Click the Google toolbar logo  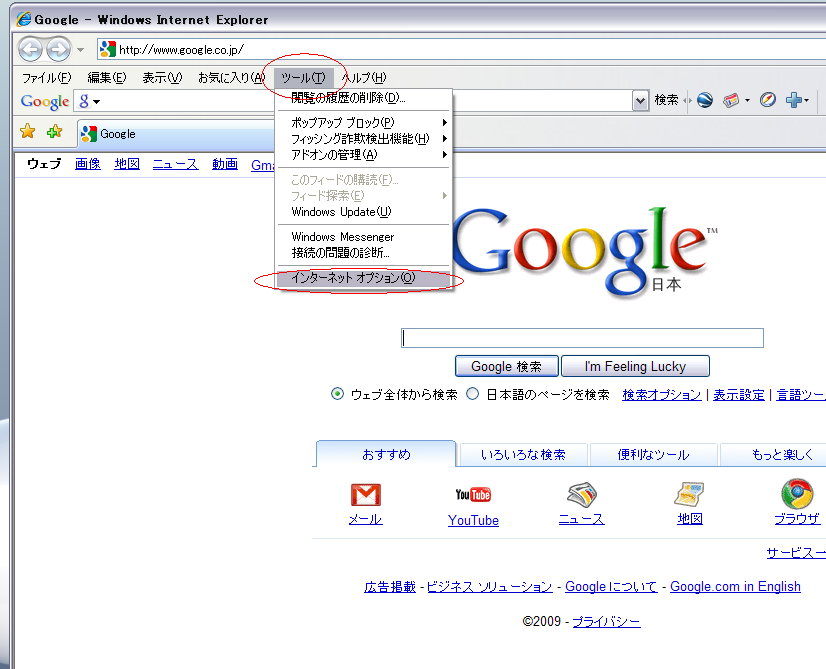45,101
